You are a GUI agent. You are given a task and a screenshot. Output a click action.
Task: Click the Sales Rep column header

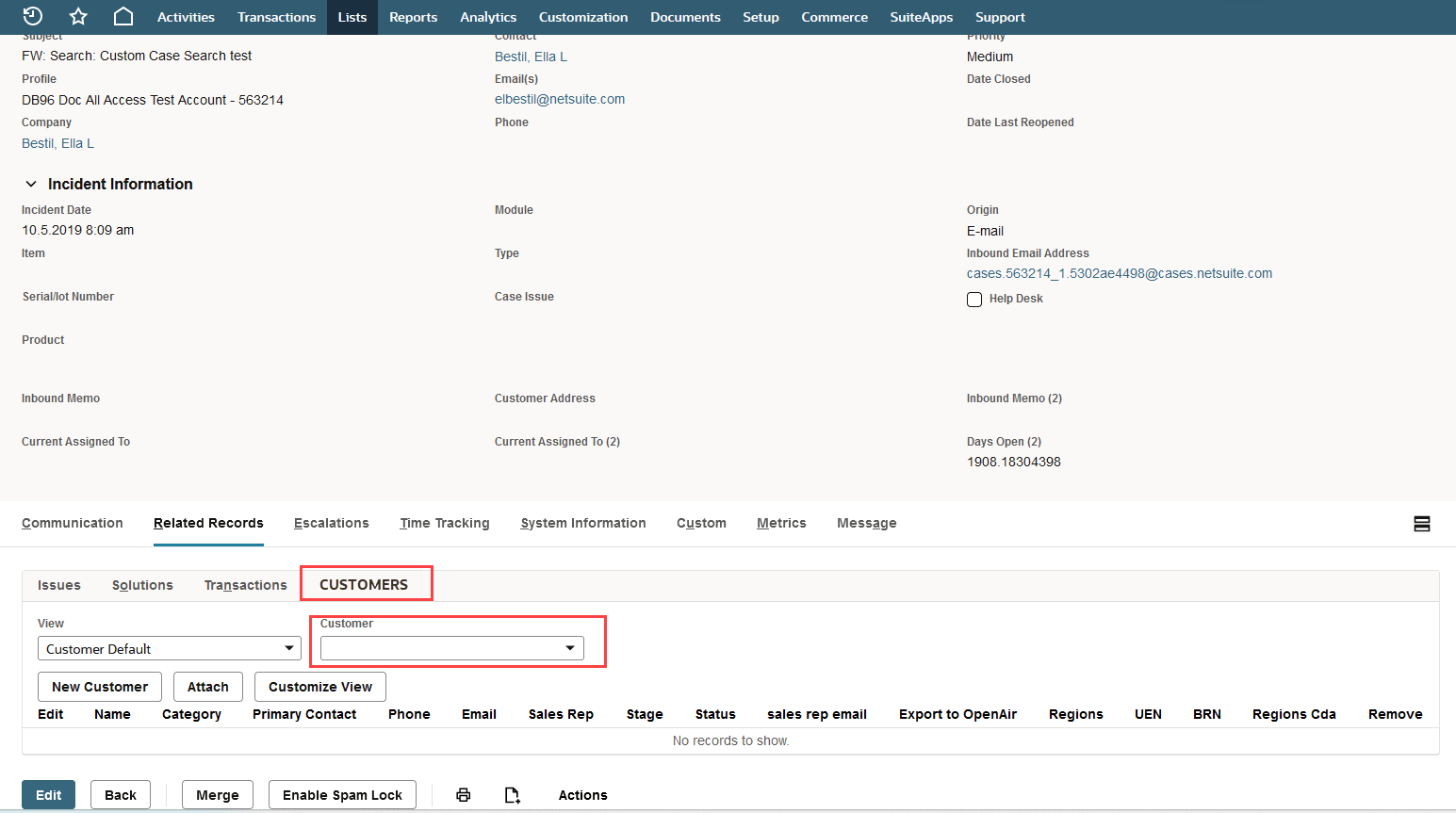point(561,714)
